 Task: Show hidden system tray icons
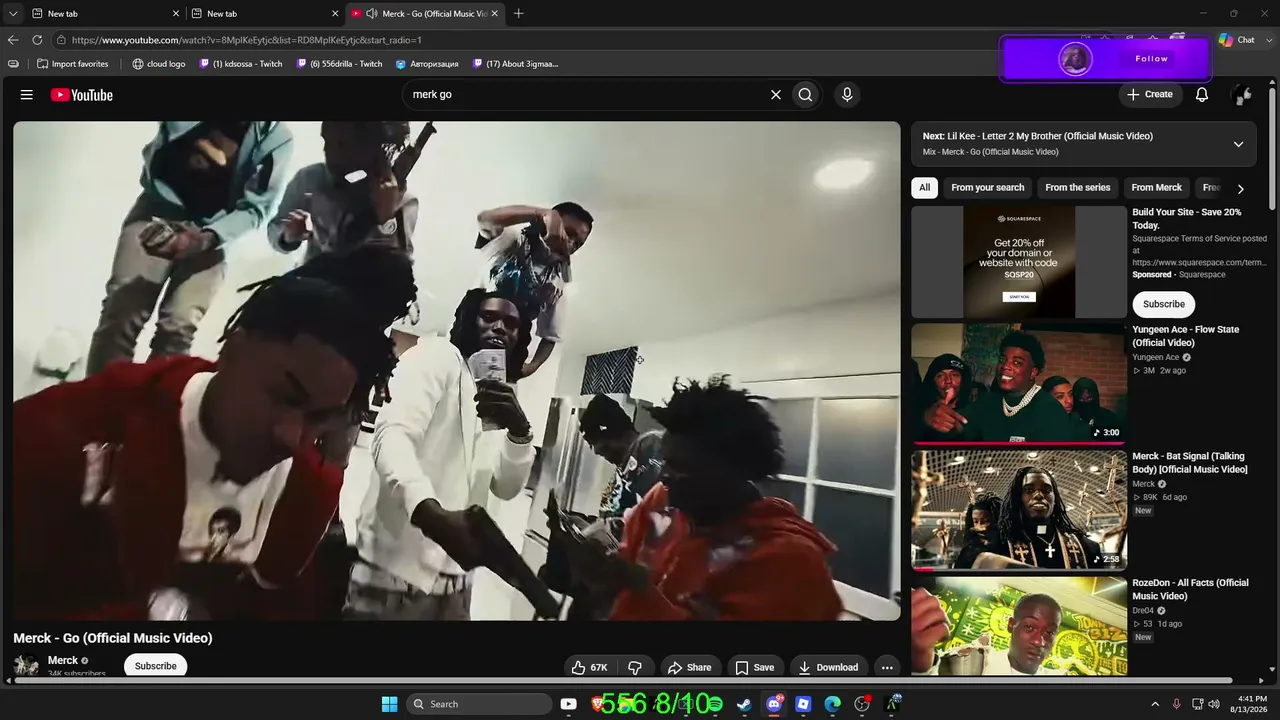point(1155,704)
